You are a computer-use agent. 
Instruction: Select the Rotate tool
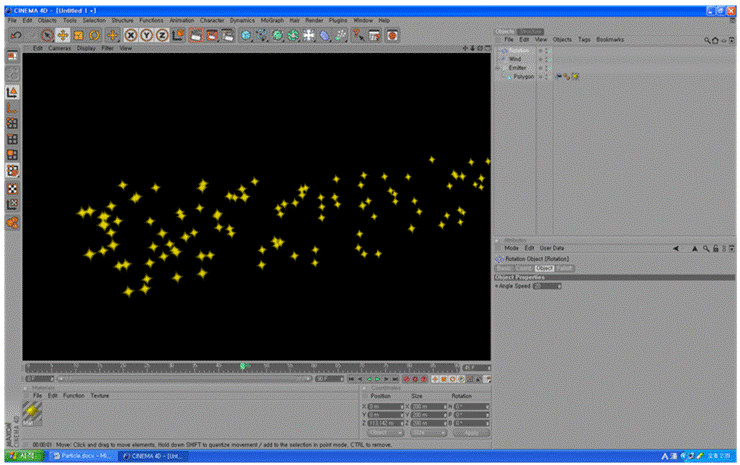point(94,35)
